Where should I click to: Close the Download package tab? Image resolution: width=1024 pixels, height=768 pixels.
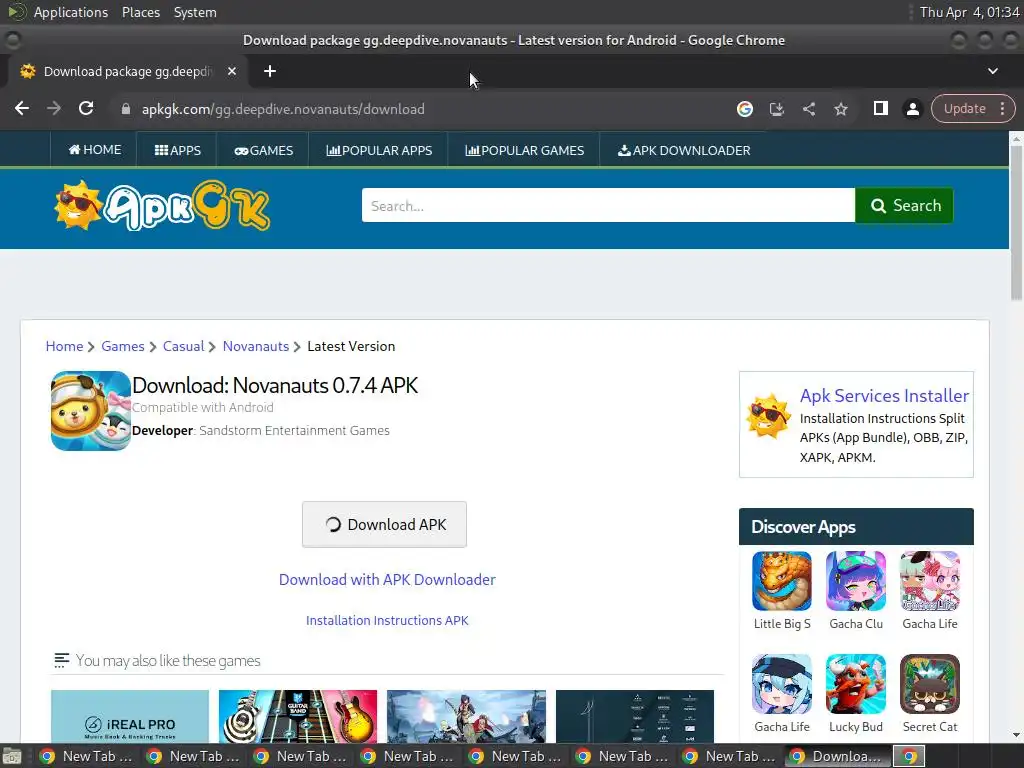tap(232, 71)
